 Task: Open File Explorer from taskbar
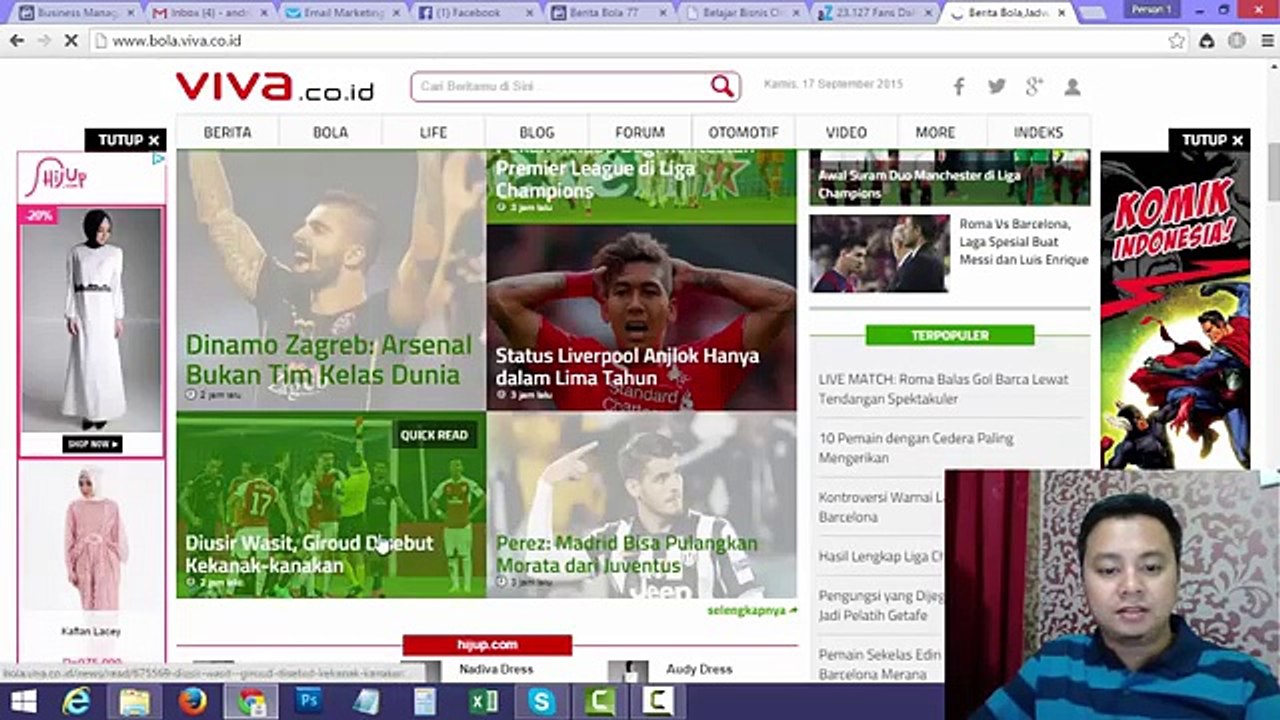(135, 702)
